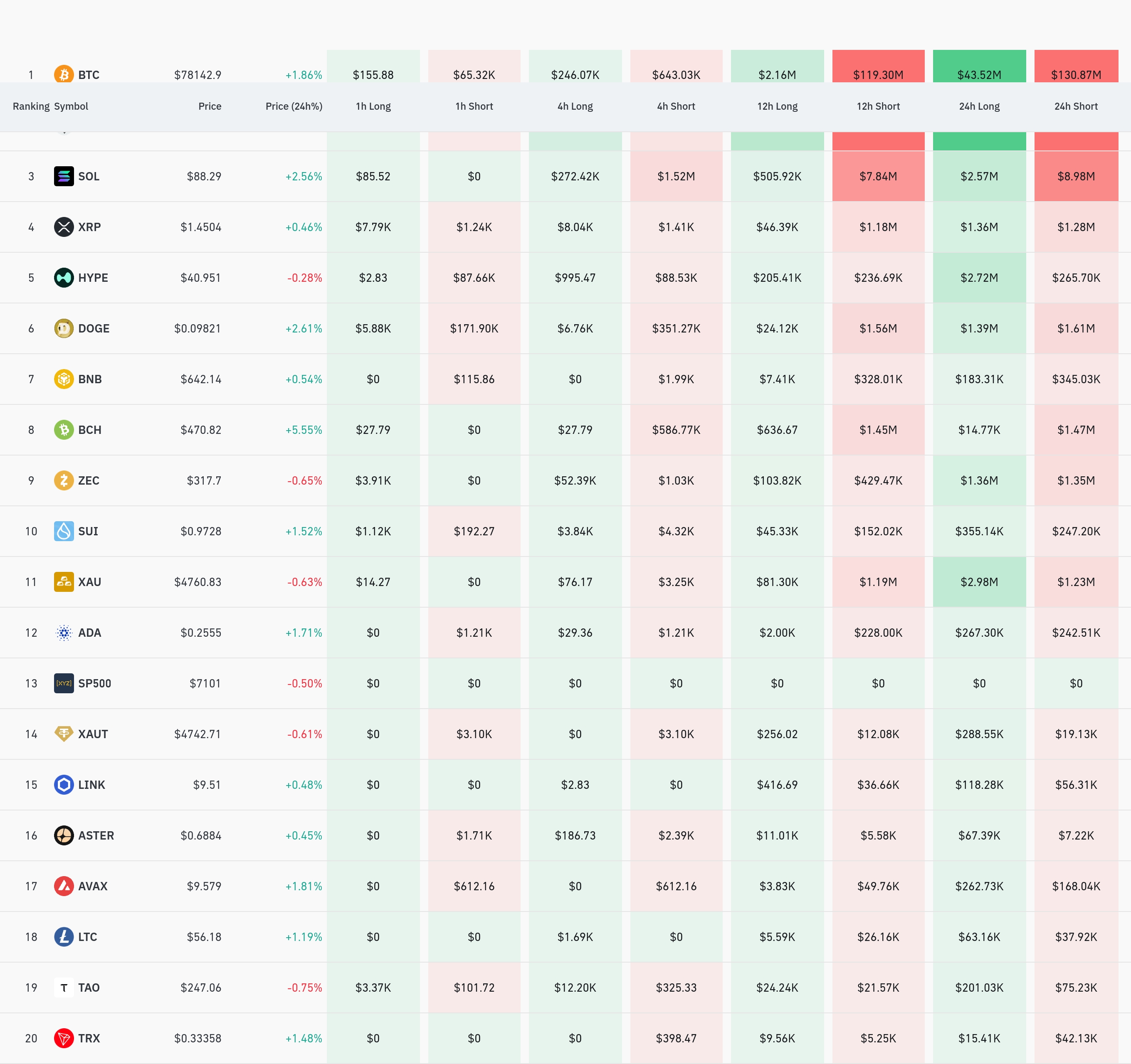Viewport: 1131px width, 1064px height.
Task: Sort by the Price column header
Action: tap(210, 106)
